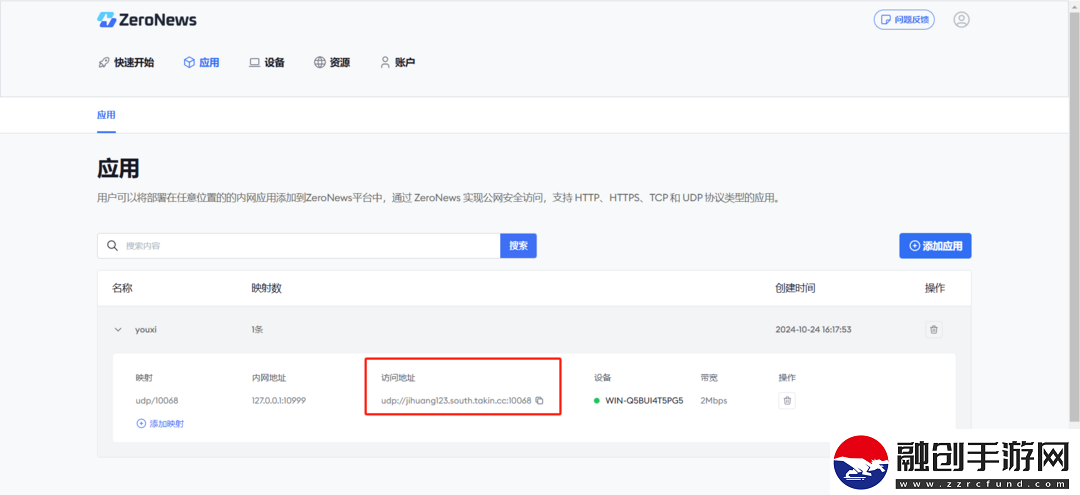
Task: Click the udp://jihuang123.south.takin.cc:10068 address text
Action: [x=456, y=401]
